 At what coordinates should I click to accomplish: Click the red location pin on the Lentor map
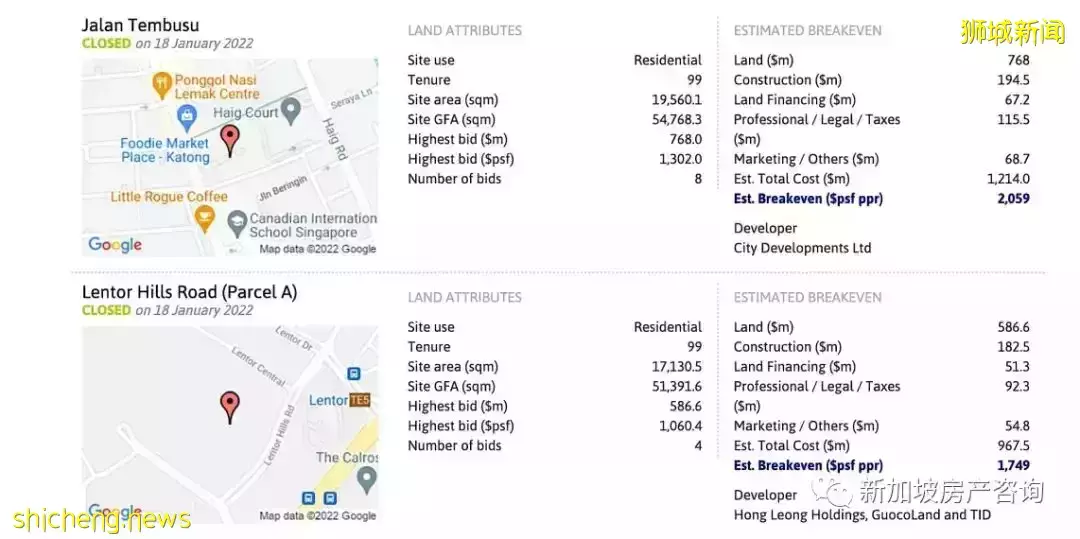click(230, 405)
